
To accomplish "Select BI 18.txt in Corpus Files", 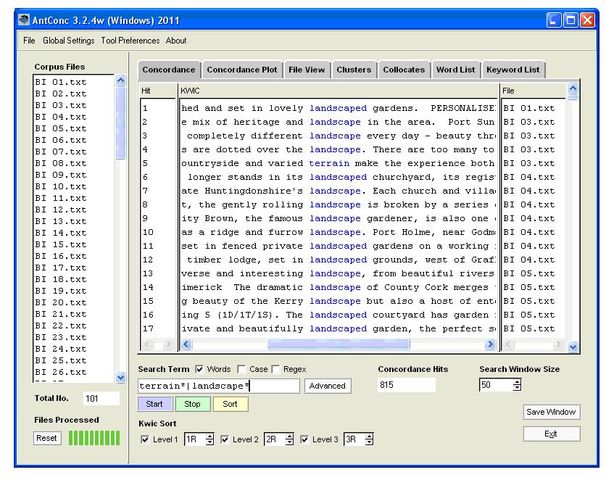I will (x=61, y=279).
